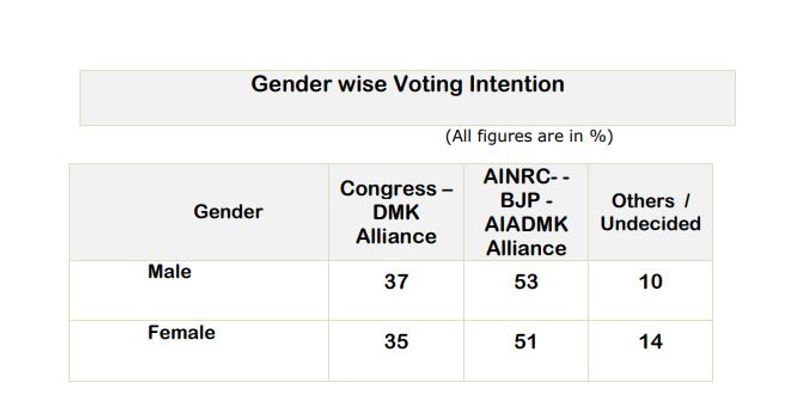Click the '(All figures are in %)' note
This screenshot has width=800, height=411.
[528, 136]
